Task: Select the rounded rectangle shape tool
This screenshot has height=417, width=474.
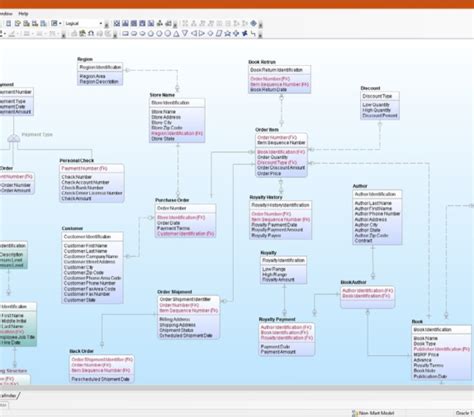Action: (x=134, y=33)
